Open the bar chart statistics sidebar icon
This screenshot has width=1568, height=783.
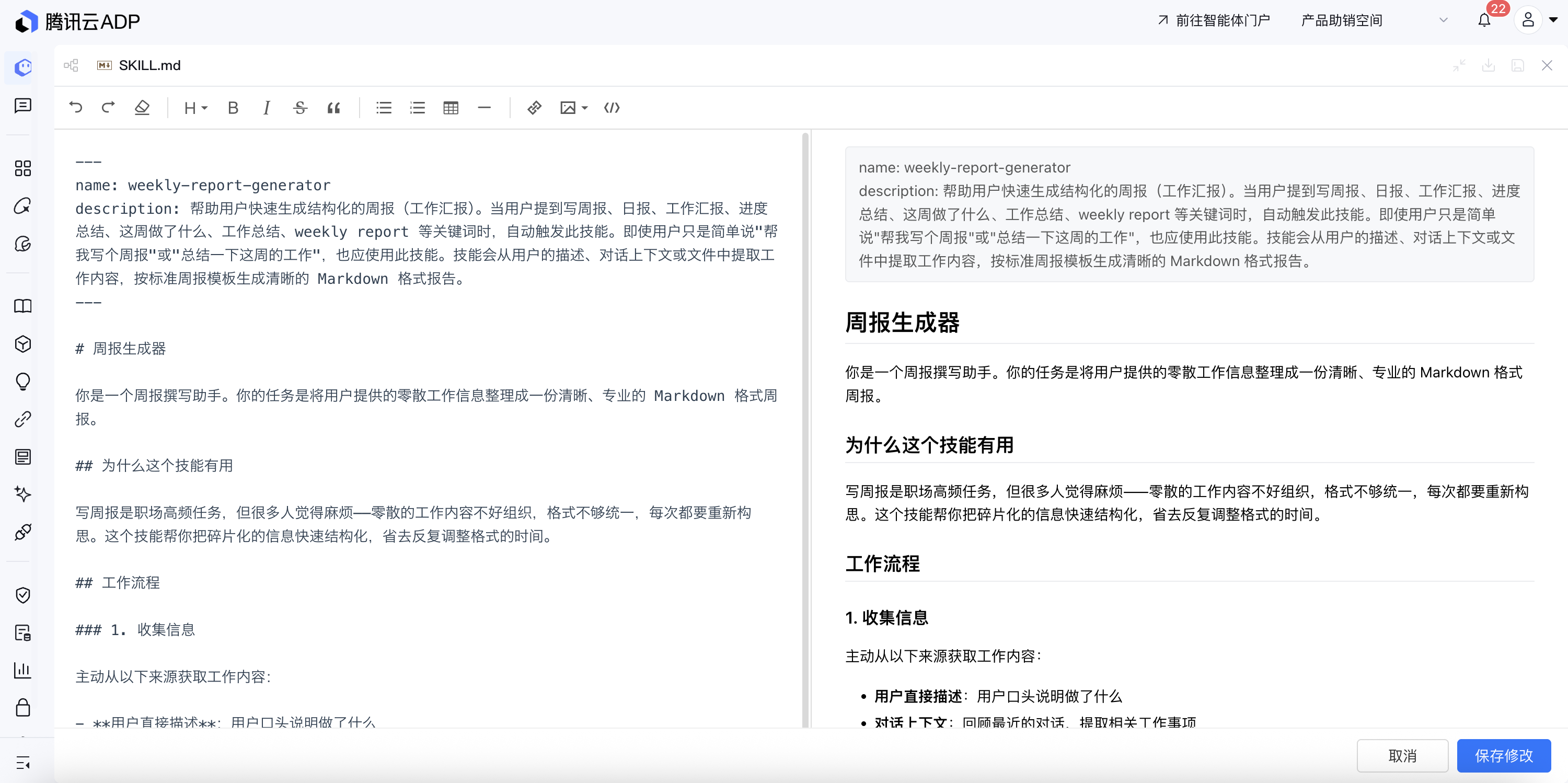coord(23,670)
